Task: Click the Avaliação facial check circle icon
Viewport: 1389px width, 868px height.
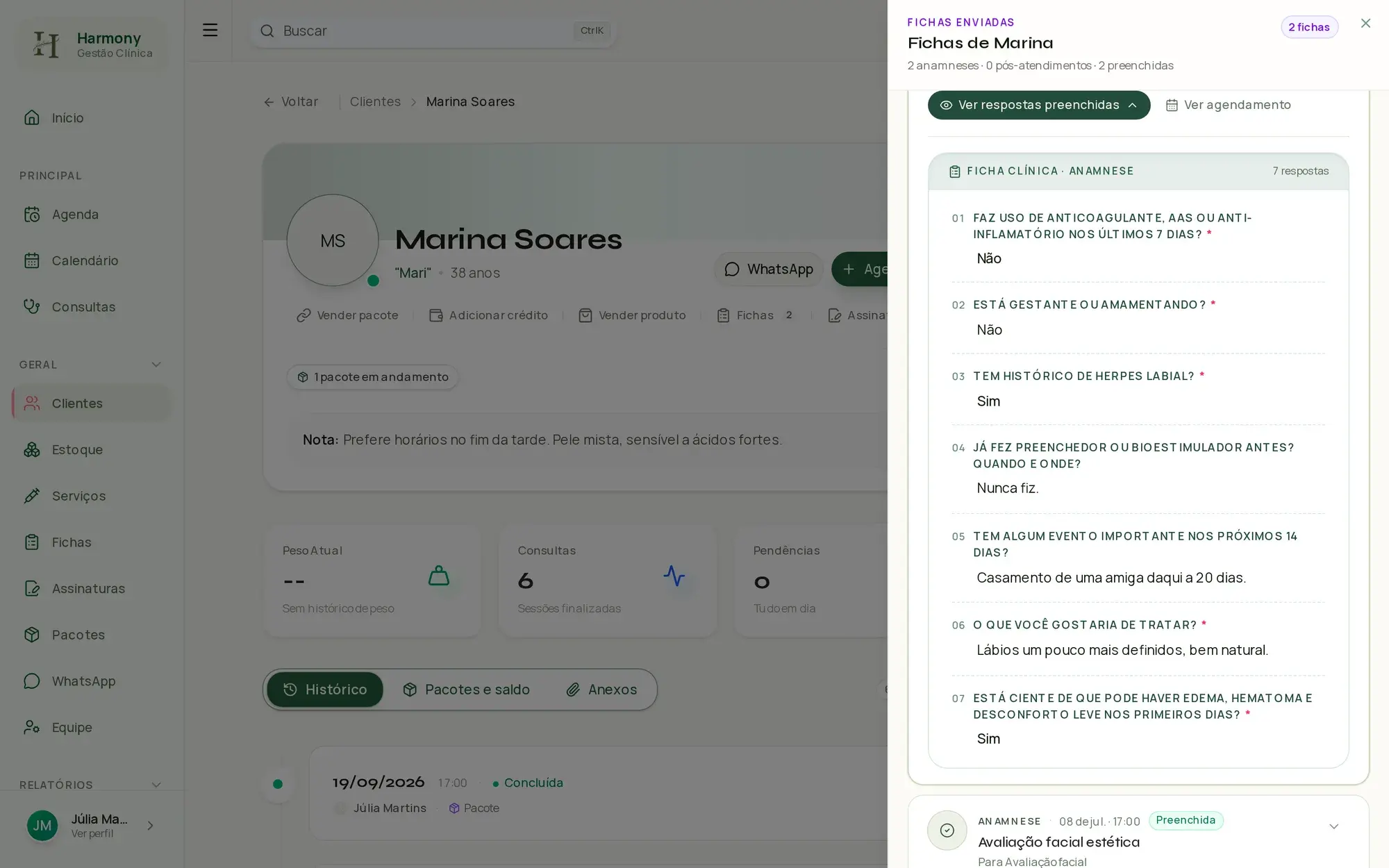Action: pos(947,831)
